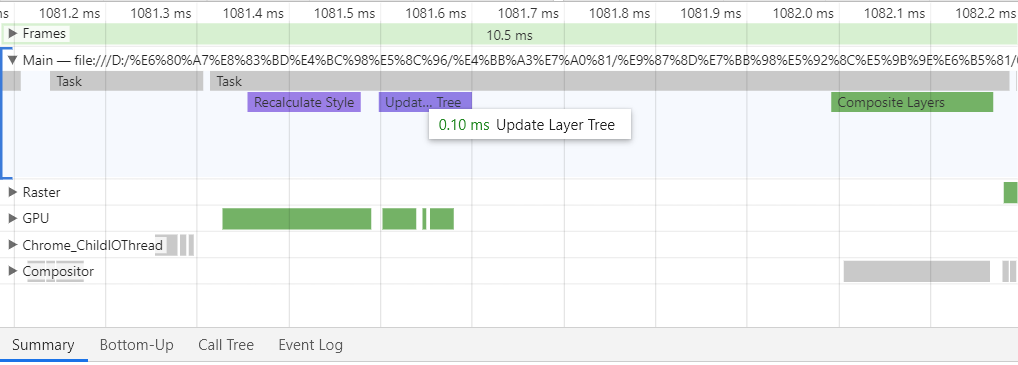
Task: Click the 1081.8 ms ruler label
Action: [619, 12]
